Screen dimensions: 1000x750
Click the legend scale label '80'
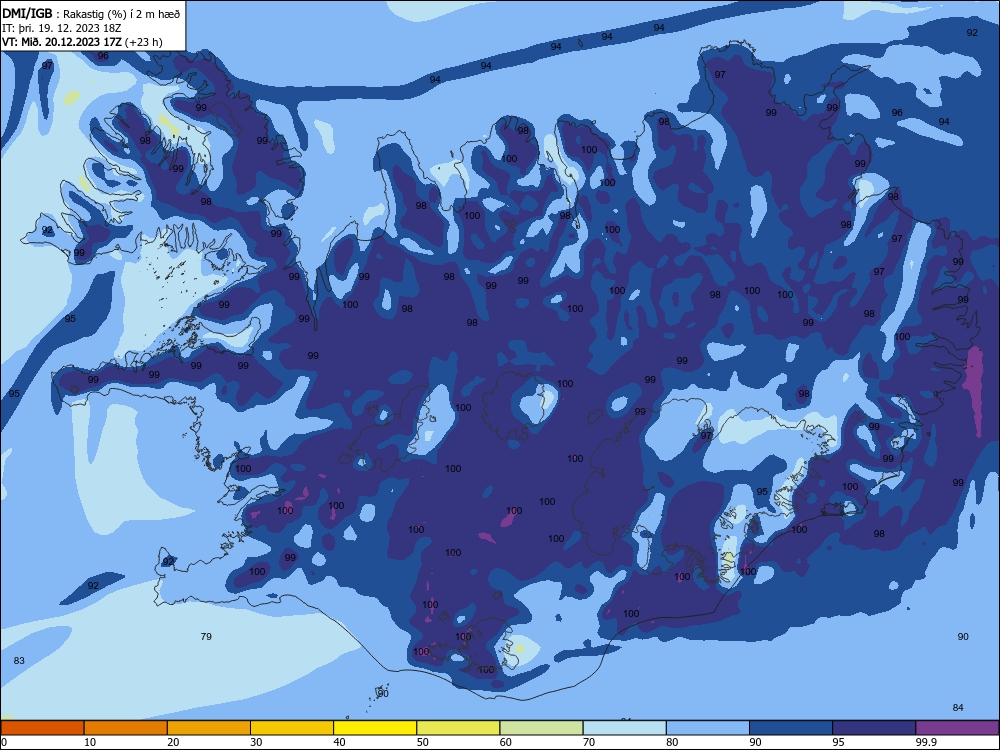pyautogui.click(x=672, y=742)
